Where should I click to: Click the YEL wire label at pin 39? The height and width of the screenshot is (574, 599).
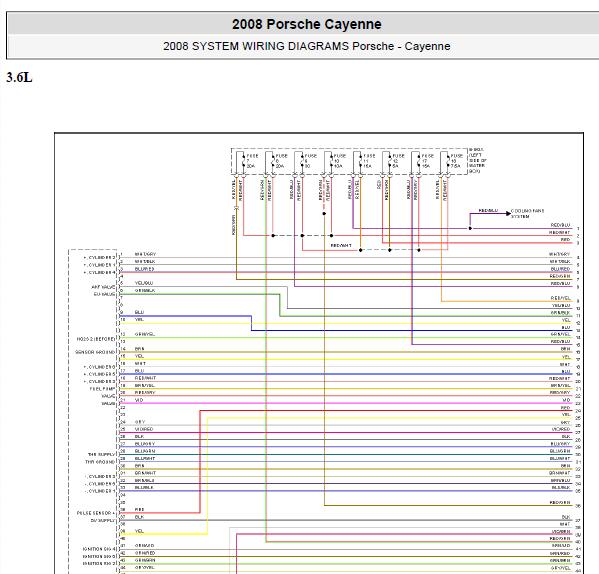pyautogui.click(x=139, y=531)
